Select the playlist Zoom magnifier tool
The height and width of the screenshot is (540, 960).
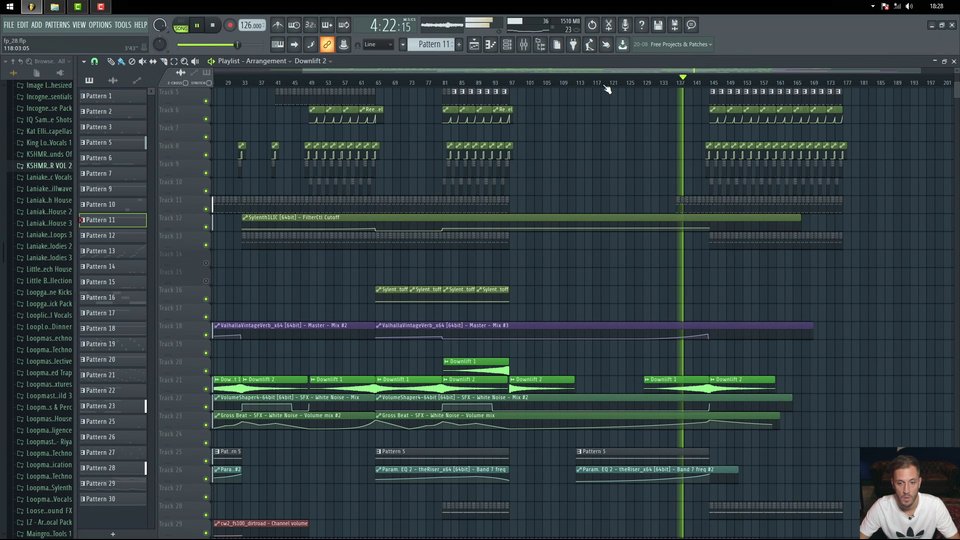(x=184, y=61)
